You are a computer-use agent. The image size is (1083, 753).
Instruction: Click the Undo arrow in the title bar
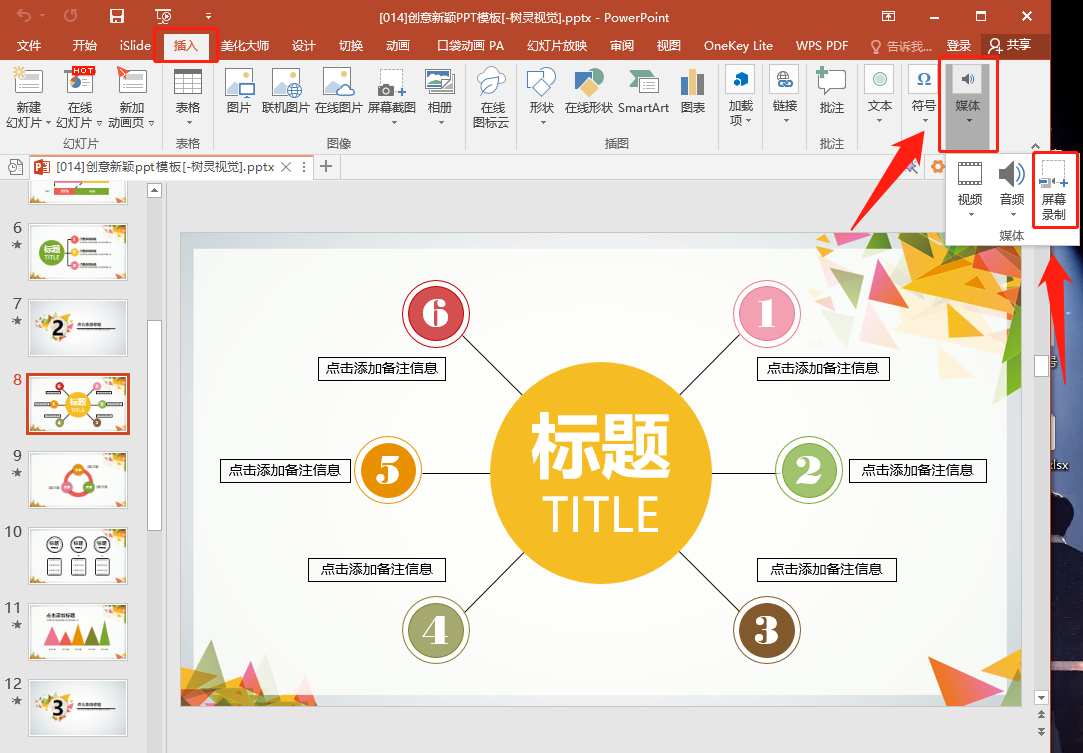pyautogui.click(x=23, y=16)
